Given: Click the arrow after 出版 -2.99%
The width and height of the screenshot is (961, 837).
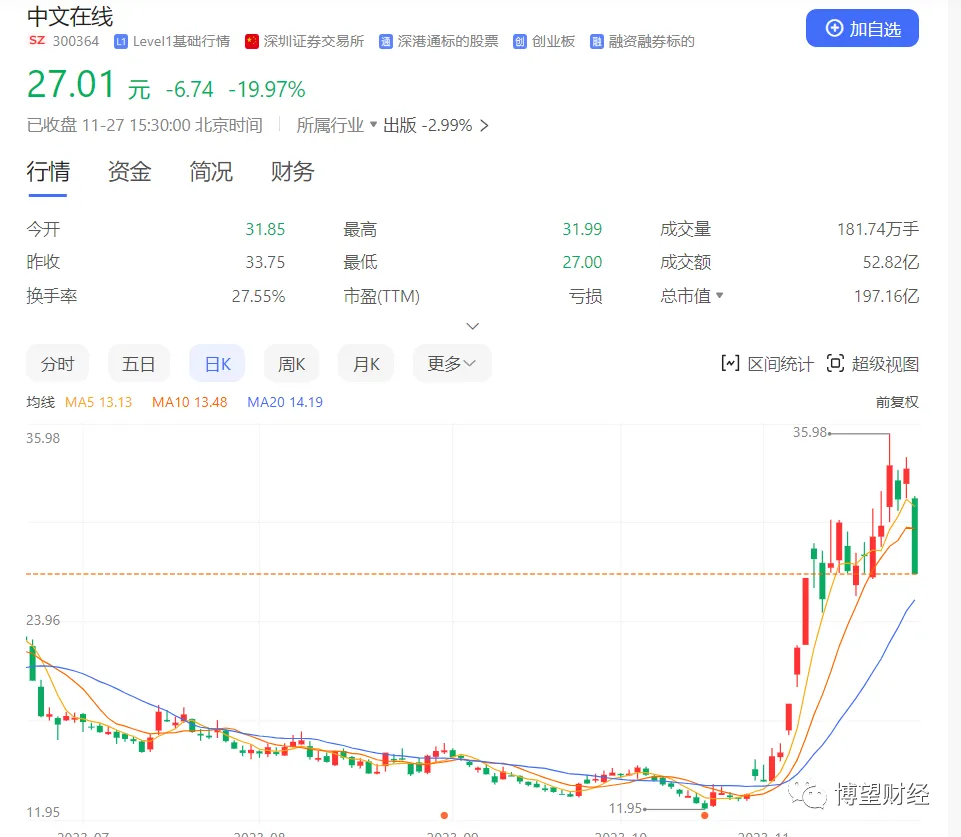Looking at the screenshot, I should point(484,126).
